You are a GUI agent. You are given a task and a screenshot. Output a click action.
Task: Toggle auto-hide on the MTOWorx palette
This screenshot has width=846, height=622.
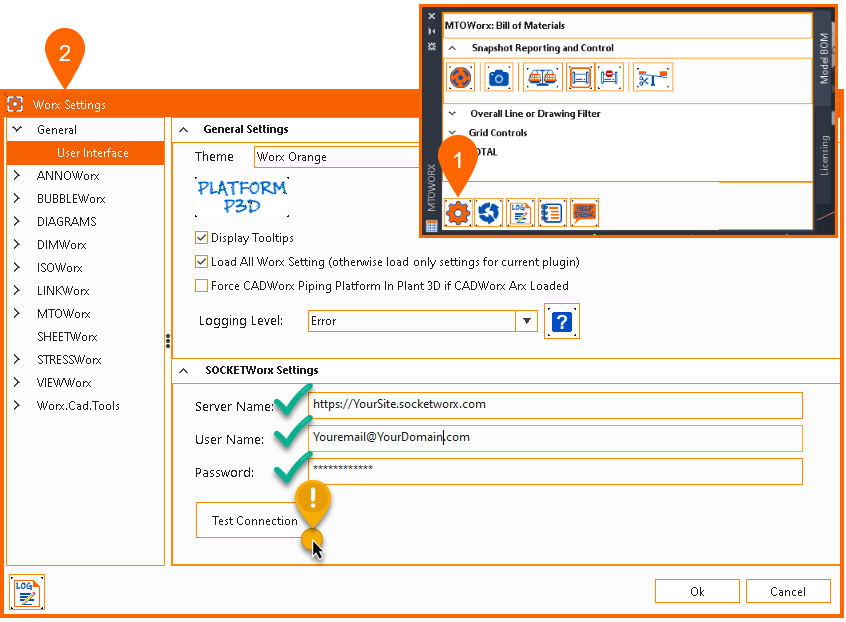432,31
